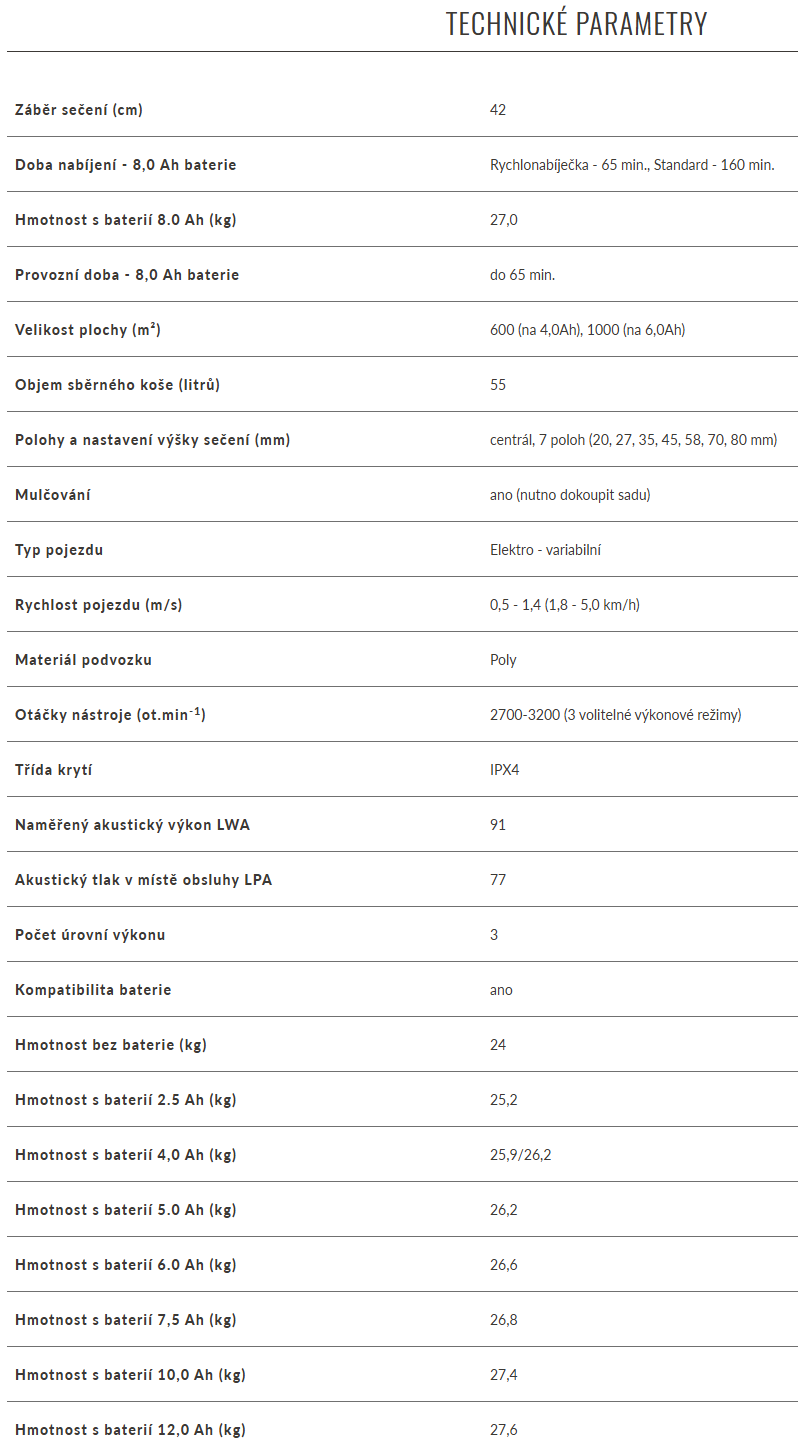Screen dimensions: 798x1453
Task: Select the Otáčky nástroje value 2700-3200
Action: pyautogui.click(x=615, y=715)
